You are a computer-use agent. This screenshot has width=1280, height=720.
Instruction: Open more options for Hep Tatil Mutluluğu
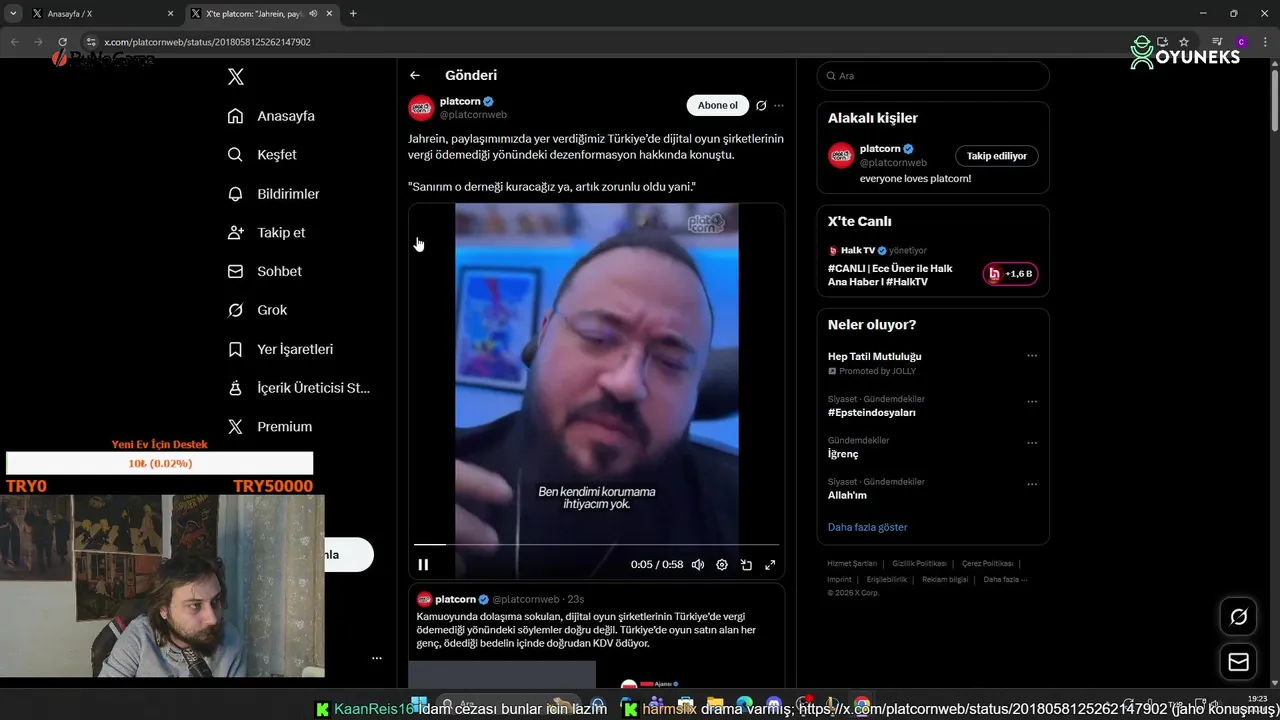click(x=1032, y=356)
